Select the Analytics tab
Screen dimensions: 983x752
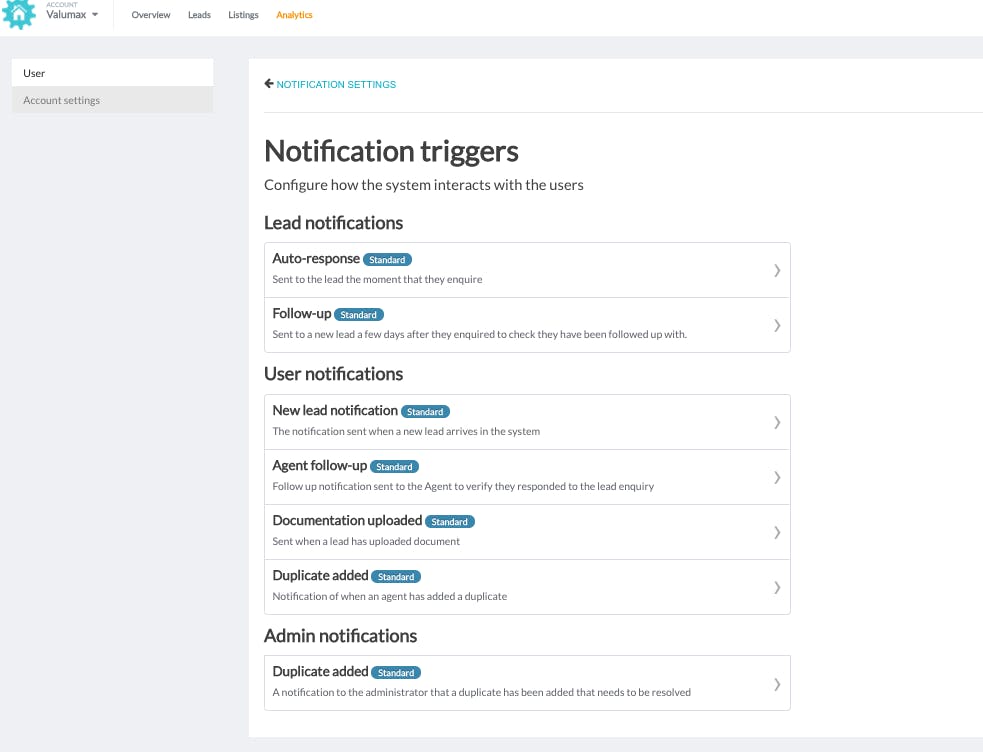click(x=294, y=15)
